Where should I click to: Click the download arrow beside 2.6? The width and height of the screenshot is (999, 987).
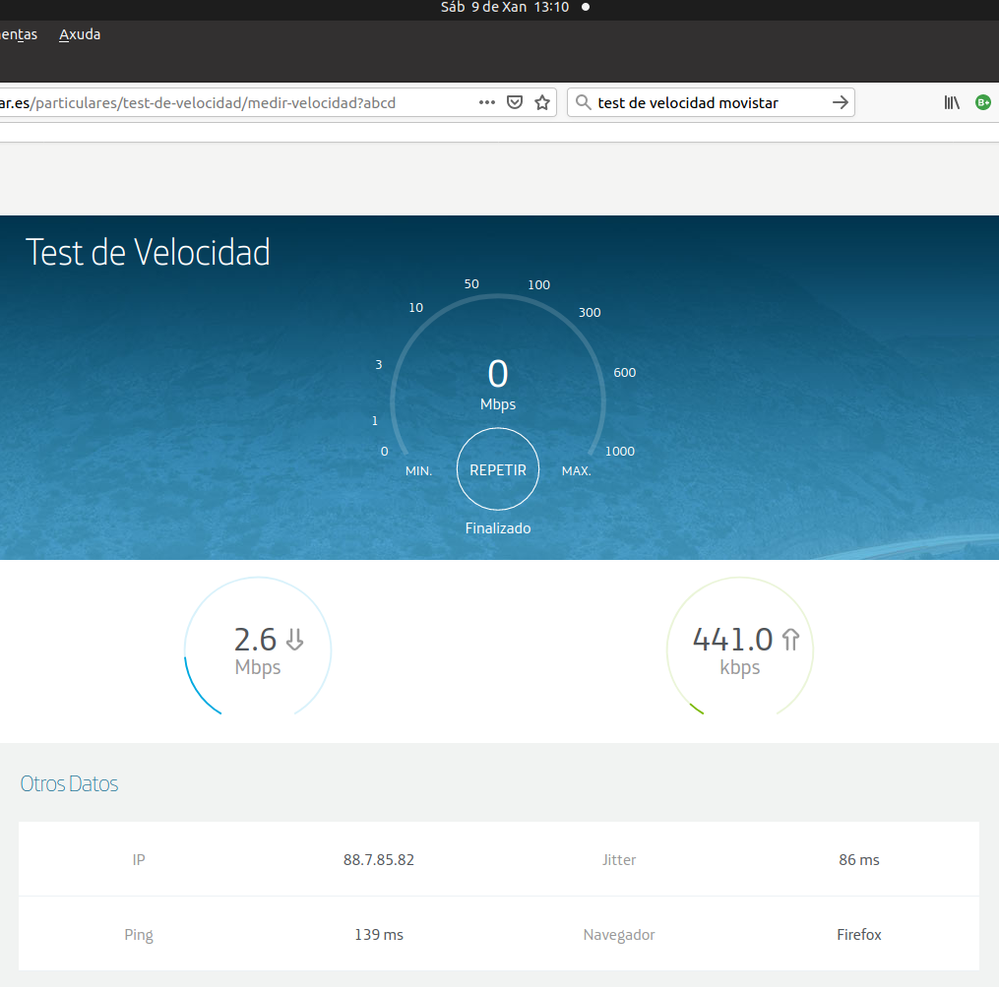[x=294, y=640]
